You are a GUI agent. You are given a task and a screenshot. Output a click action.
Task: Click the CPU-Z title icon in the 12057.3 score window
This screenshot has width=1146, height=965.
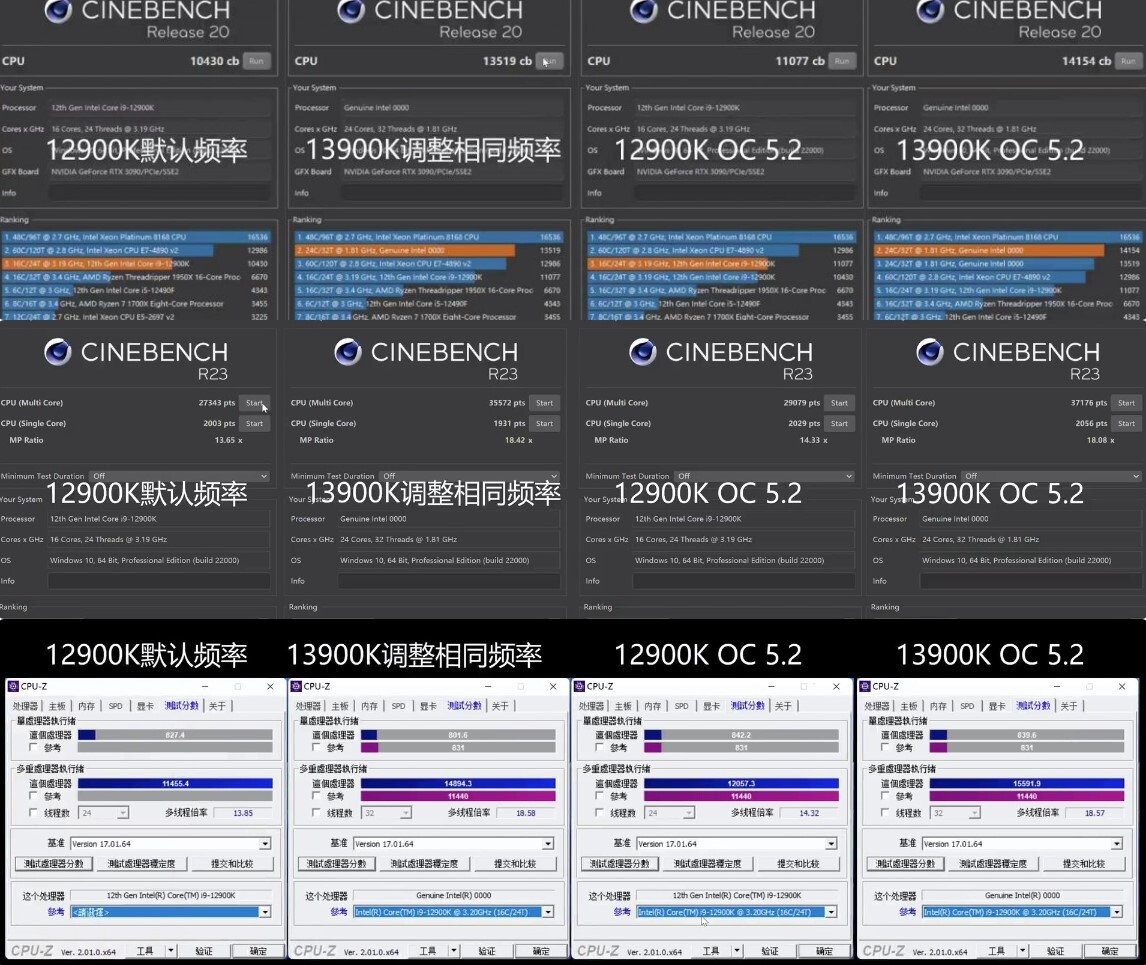(579, 686)
